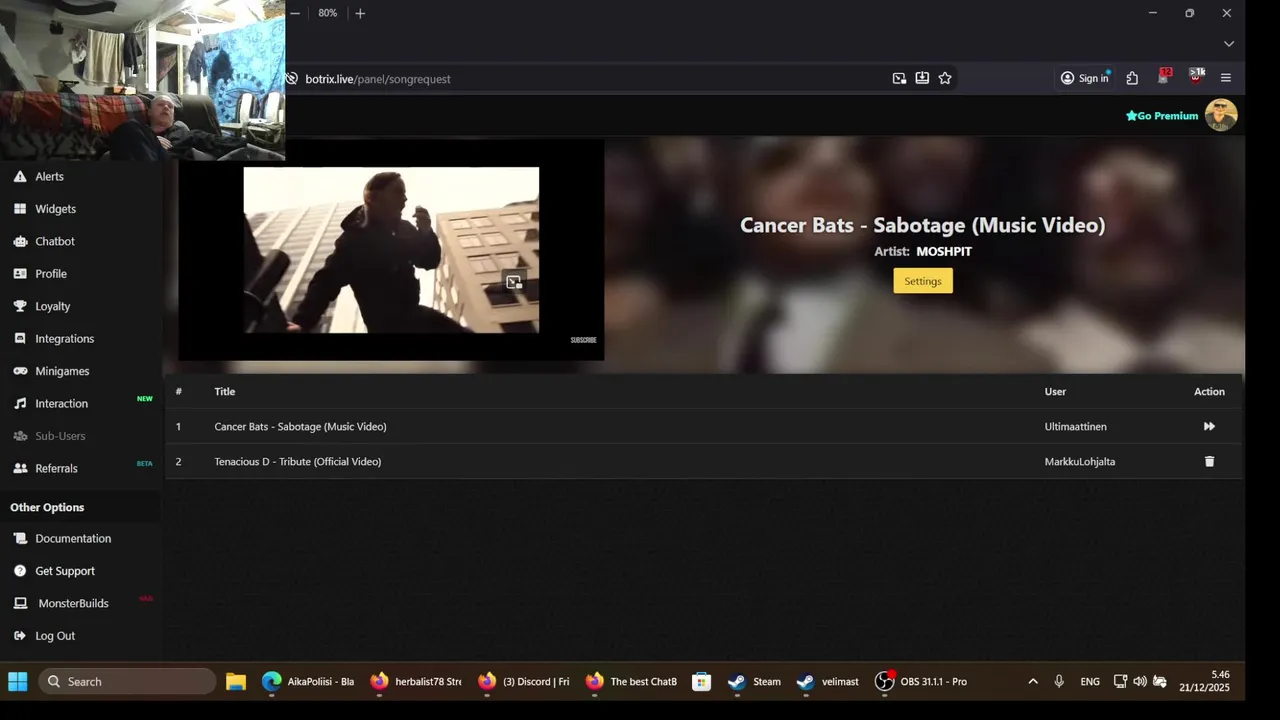The image size is (1280, 720).
Task: Click the User column header
Action: [1055, 392]
